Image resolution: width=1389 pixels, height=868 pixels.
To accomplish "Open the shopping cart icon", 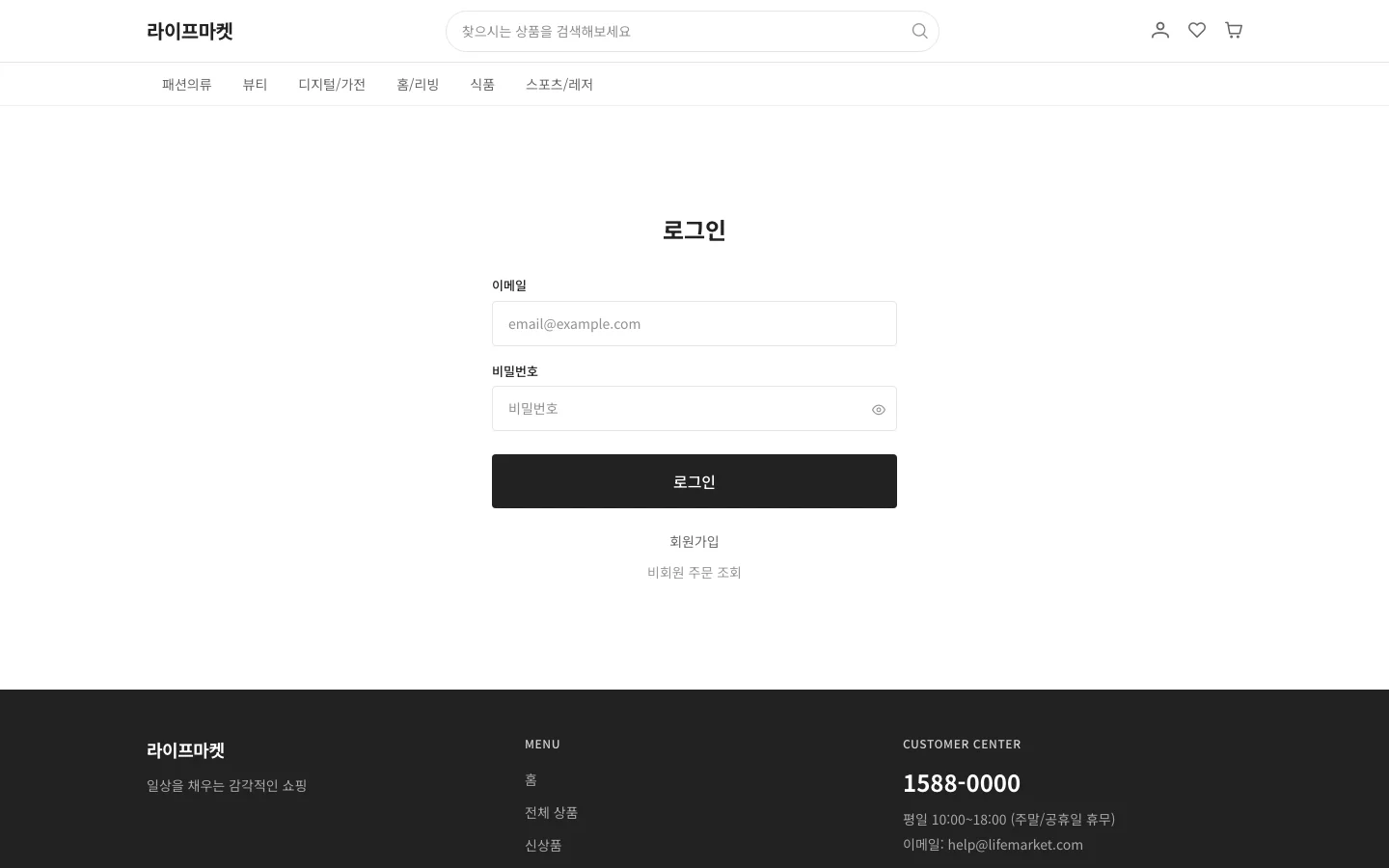I will 1233,30.
